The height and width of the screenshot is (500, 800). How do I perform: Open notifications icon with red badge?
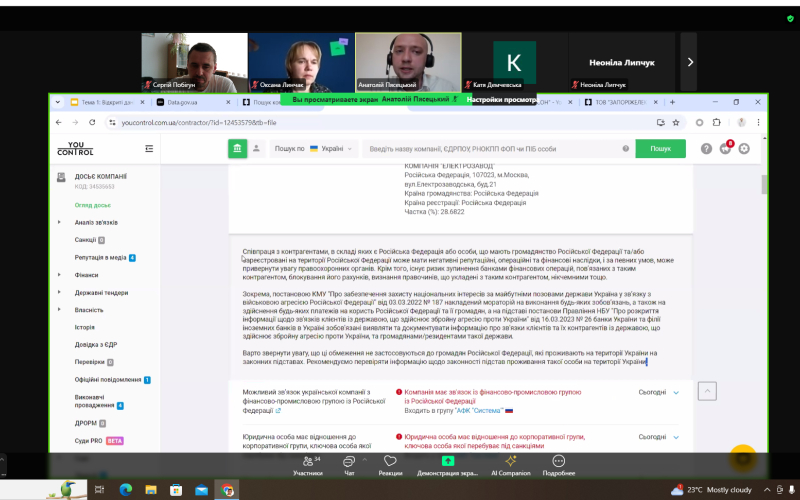(x=726, y=148)
